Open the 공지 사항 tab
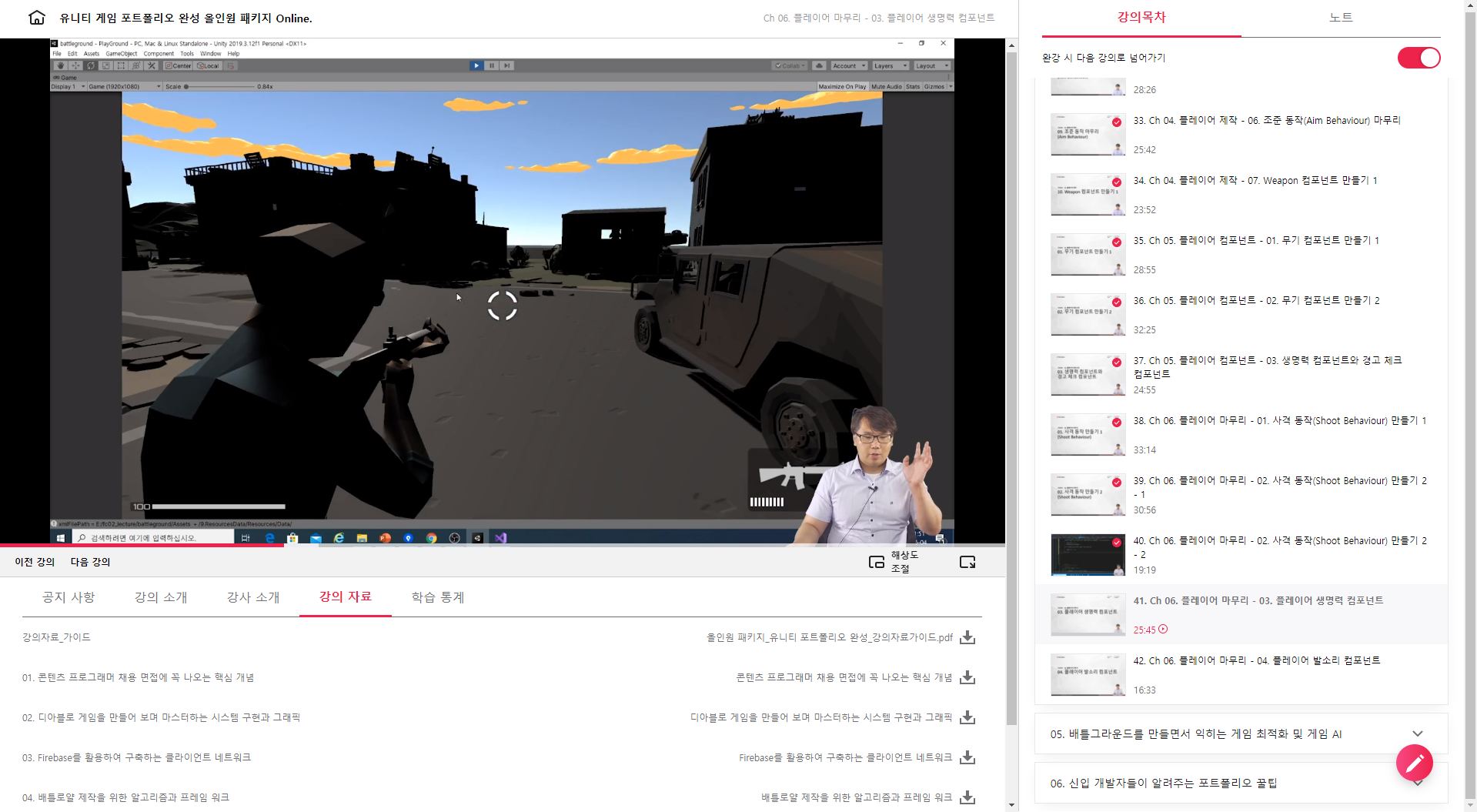Screen dimensions: 1477x812 pos(69,597)
